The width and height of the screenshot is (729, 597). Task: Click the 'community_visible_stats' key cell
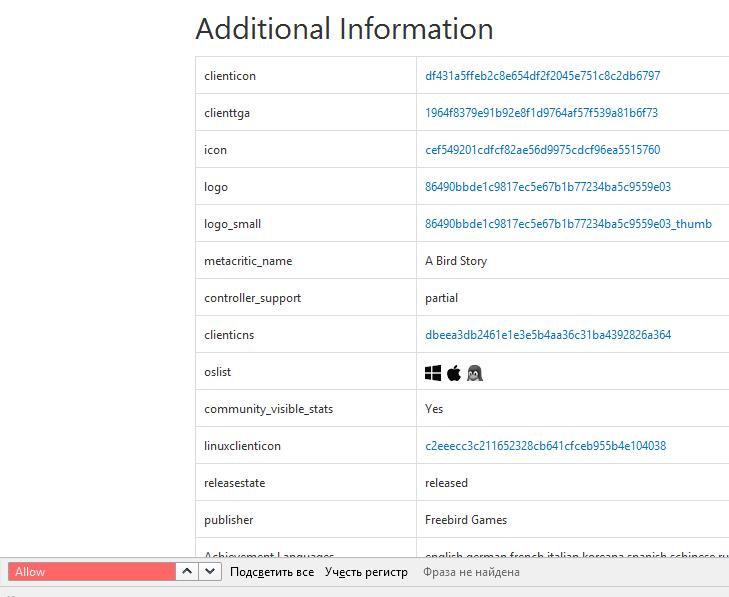306,408
